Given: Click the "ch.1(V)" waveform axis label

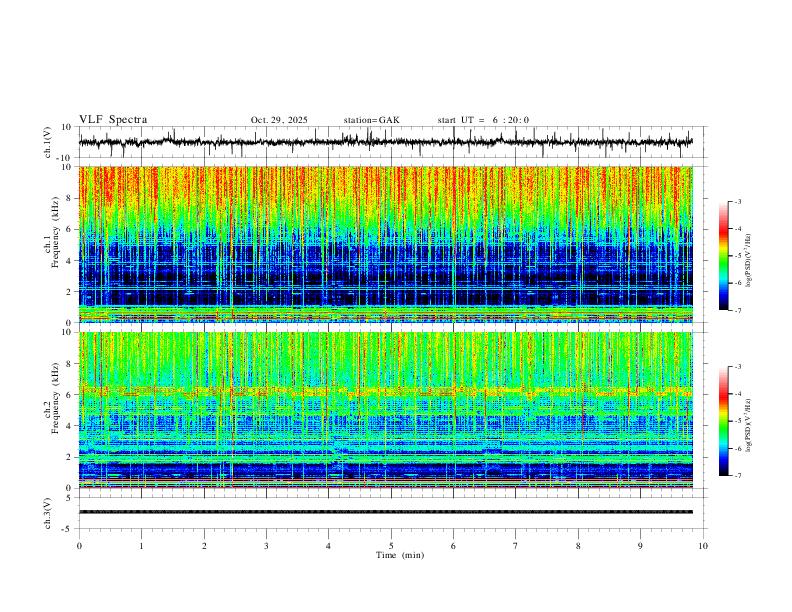Looking at the screenshot, I should [x=48, y=142].
